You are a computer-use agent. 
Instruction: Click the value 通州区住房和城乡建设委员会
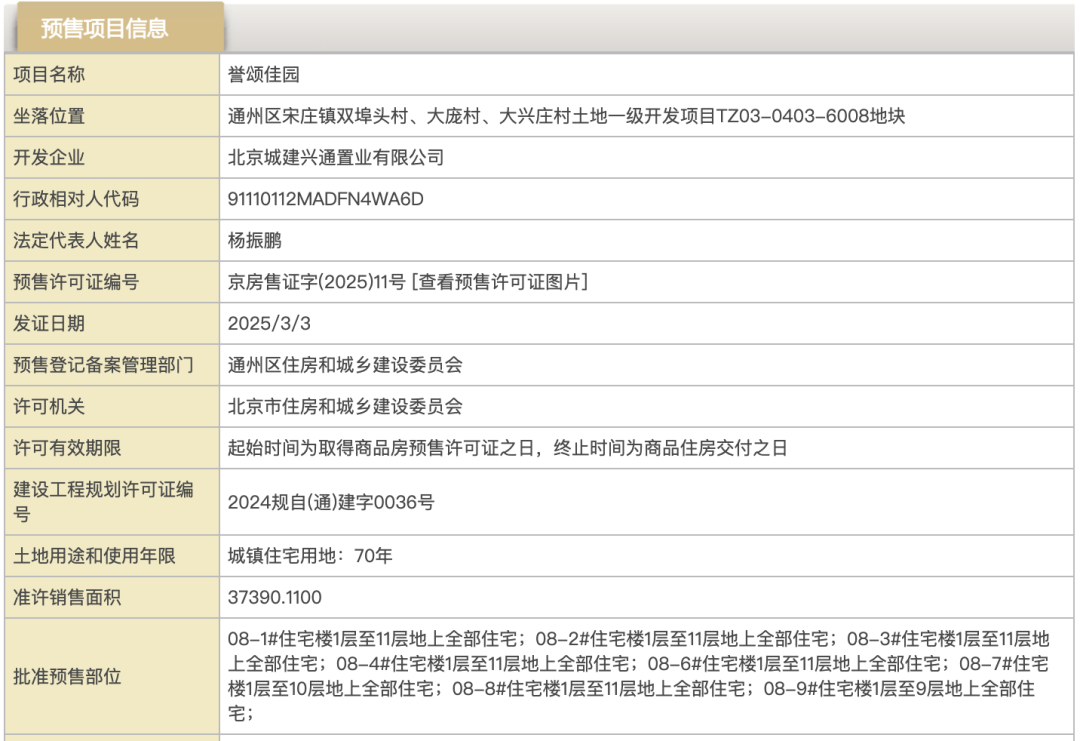[x=344, y=364]
